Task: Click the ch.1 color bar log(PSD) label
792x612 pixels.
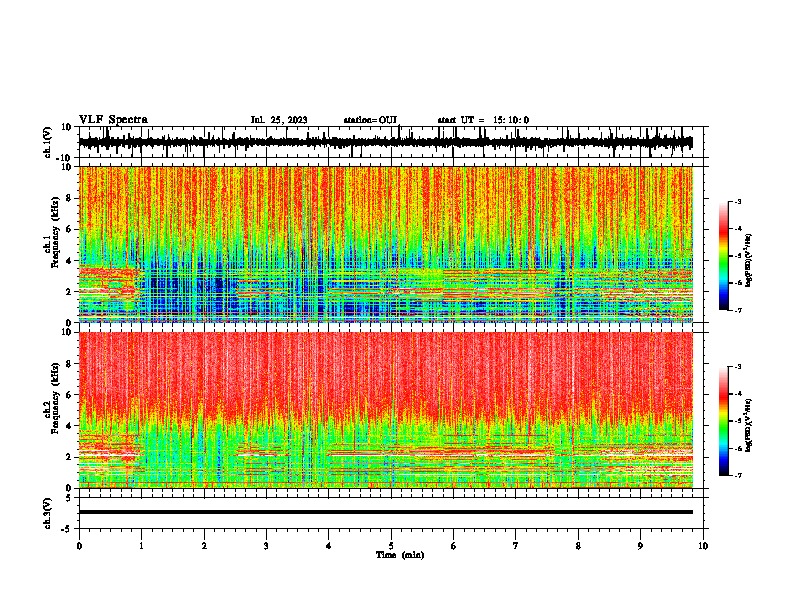Action: (x=749, y=261)
